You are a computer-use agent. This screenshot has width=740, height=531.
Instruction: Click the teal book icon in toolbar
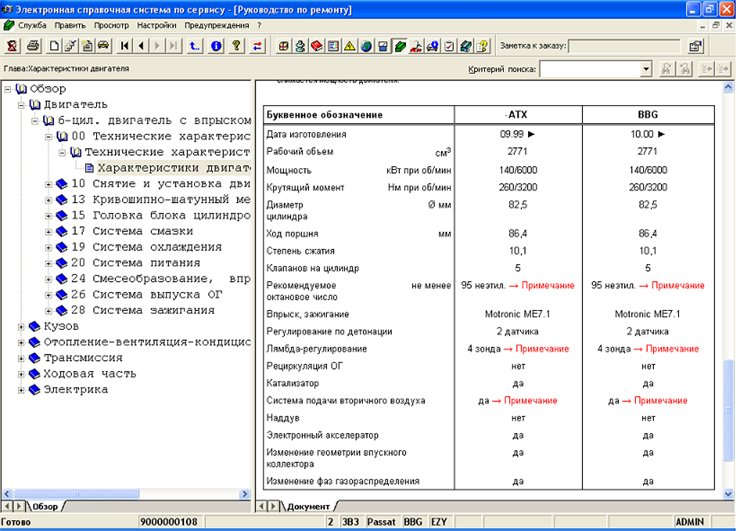[466, 46]
